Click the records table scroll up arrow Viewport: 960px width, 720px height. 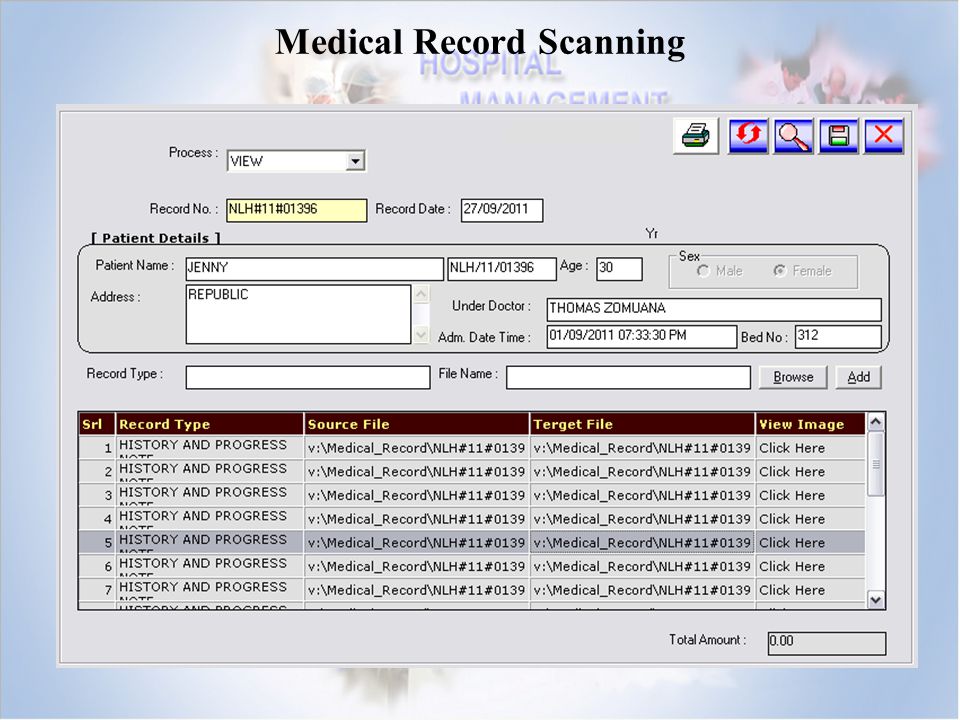(x=876, y=422)
